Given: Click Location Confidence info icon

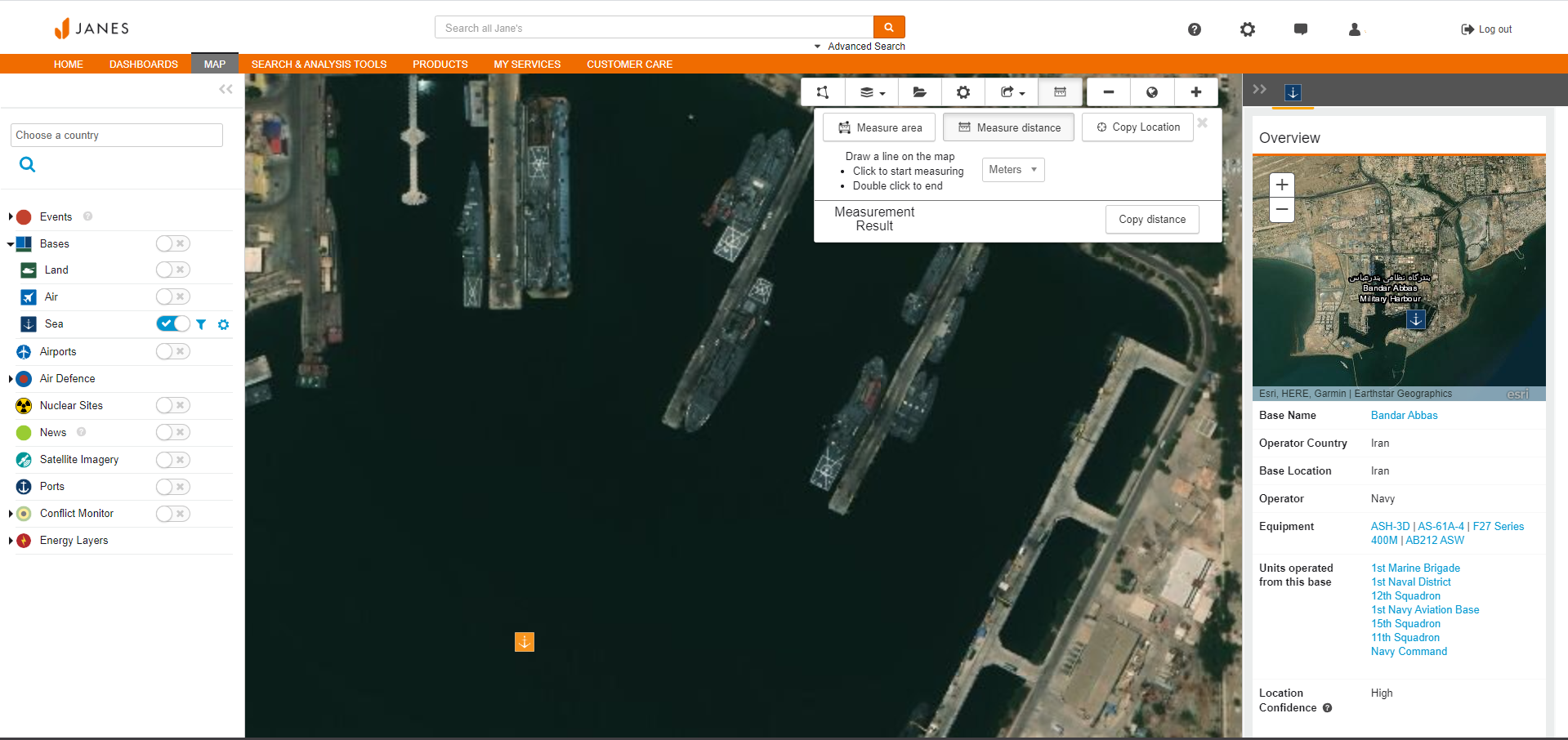Looking at the screenshot, I should tap(1328, 708).
